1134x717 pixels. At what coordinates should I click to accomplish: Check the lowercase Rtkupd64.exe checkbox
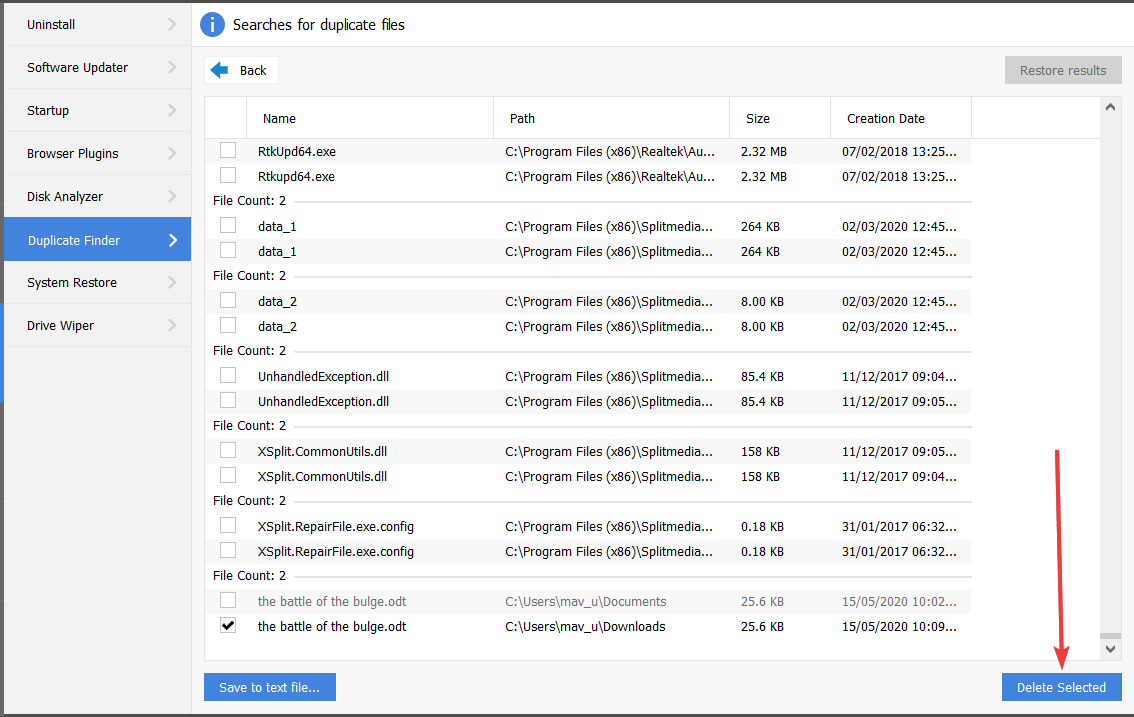(x=228, y=176)
